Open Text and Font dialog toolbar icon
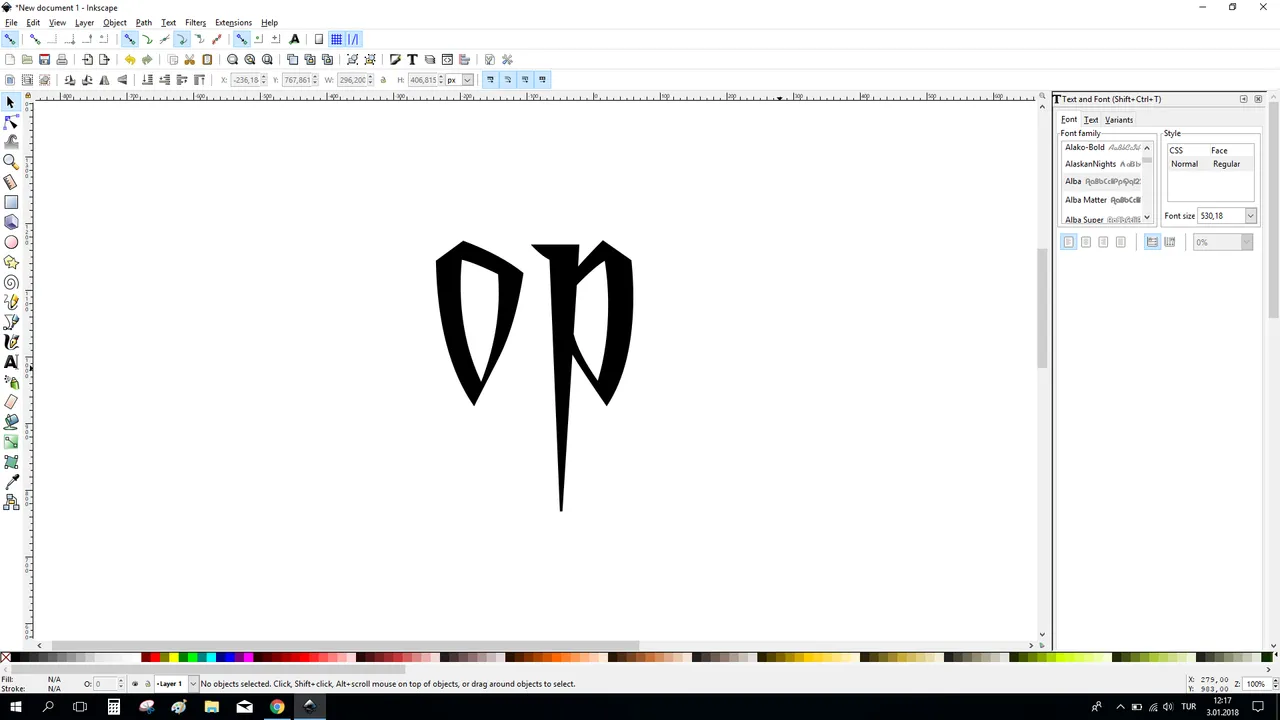The width and height of the screenshot is (1280, 720). [412, 59]
